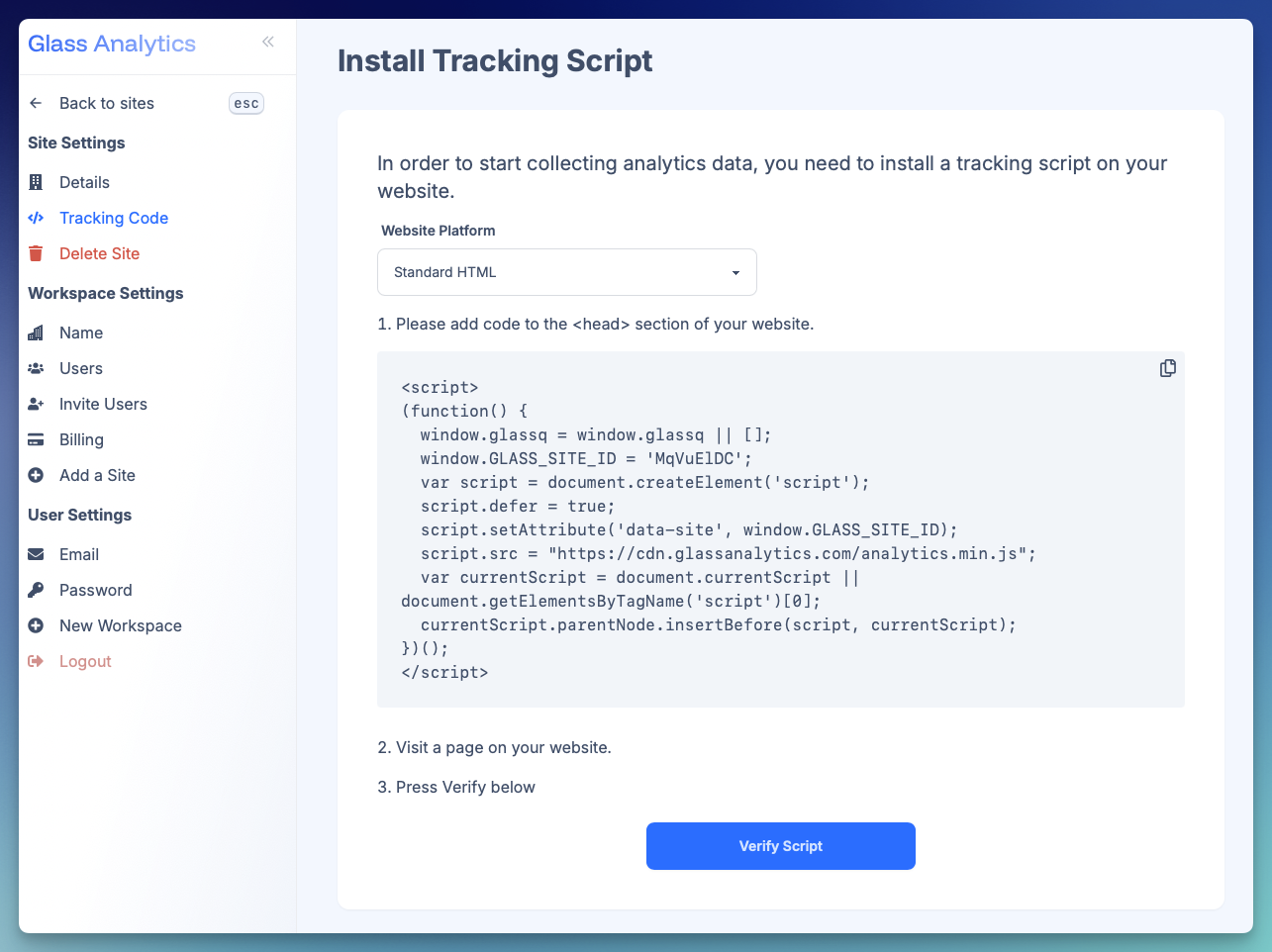
Task: Open Billing settings
Action: coord(81,439)
